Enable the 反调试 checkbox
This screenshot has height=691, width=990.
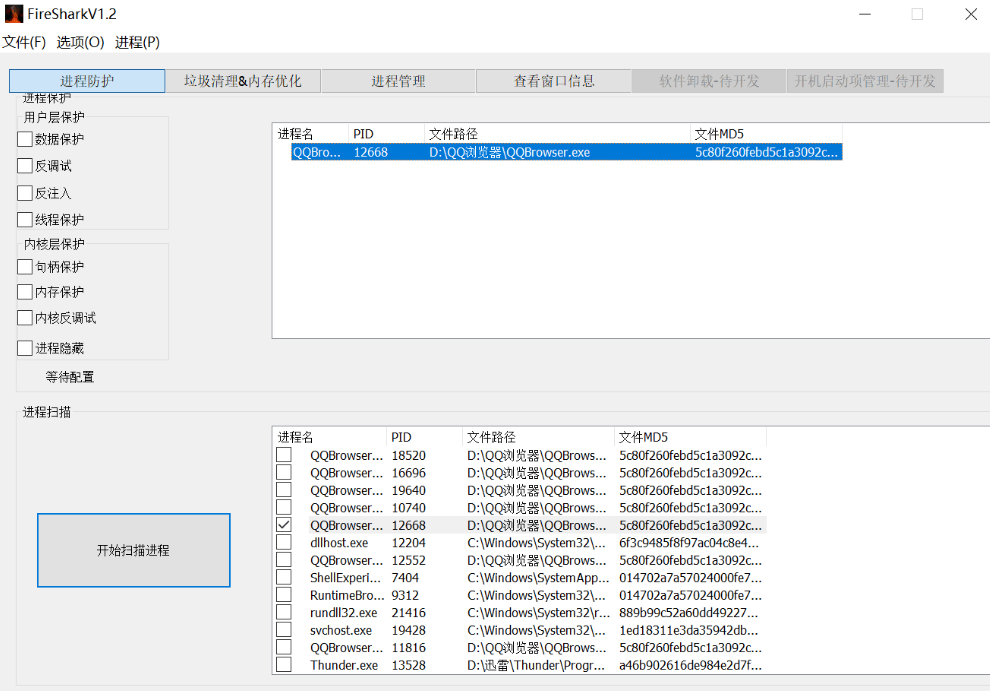coord(25,165)
